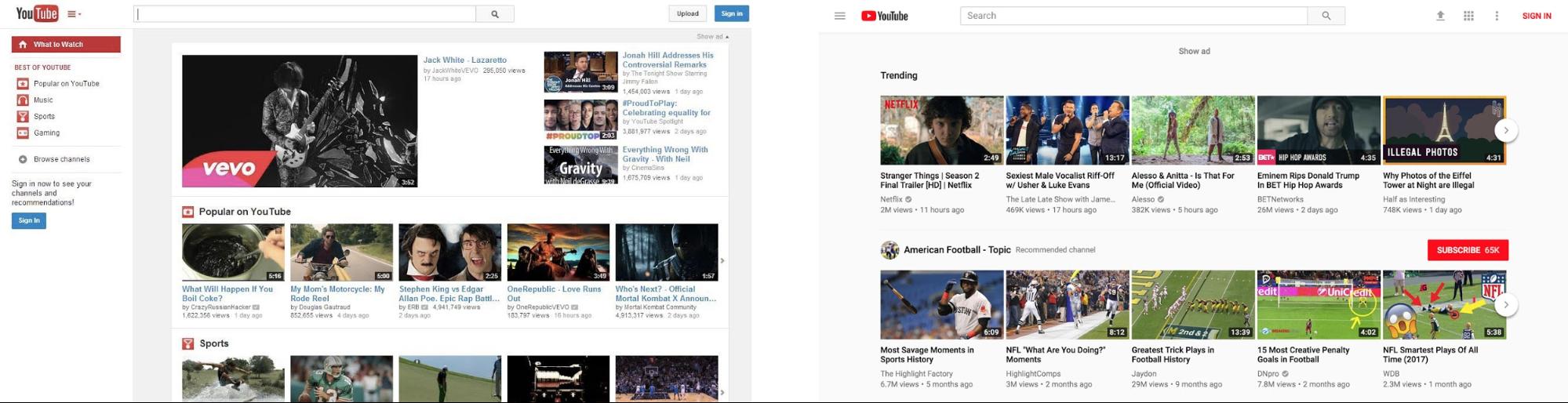Click the upload arrow icon in new header
Image resolution: width=1568 pixels, height=403 pixels.
(1440, 16)
